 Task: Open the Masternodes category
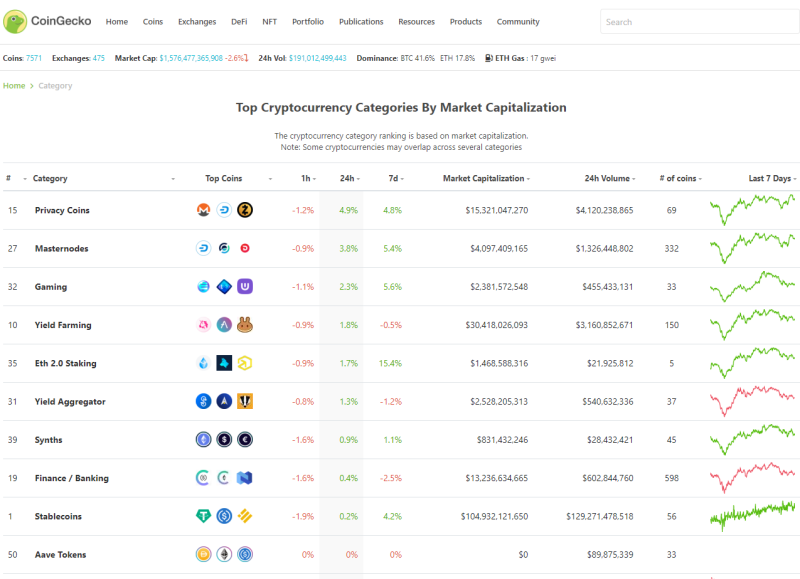(61, 248)
